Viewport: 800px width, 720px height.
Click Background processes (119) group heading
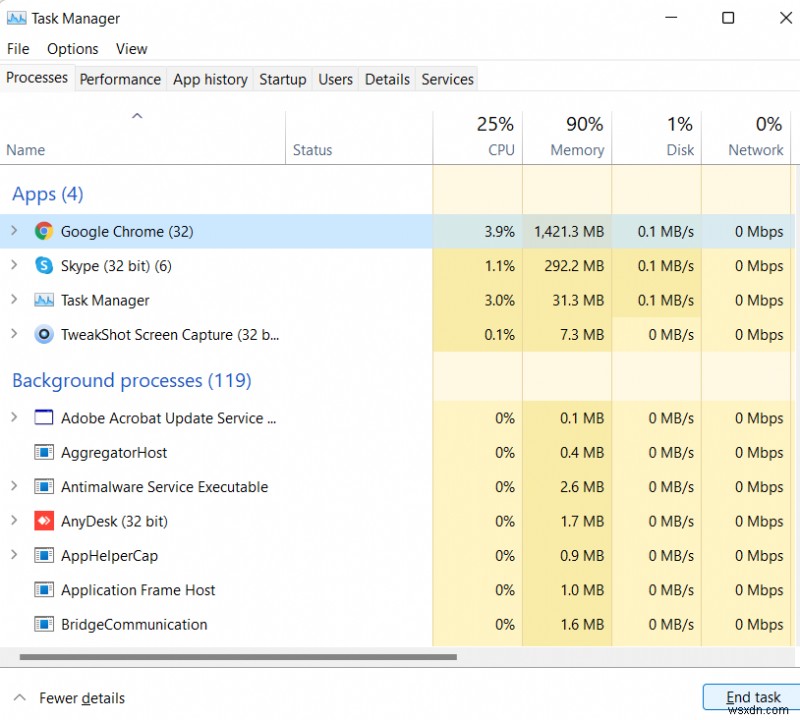[x=132, y=381]
